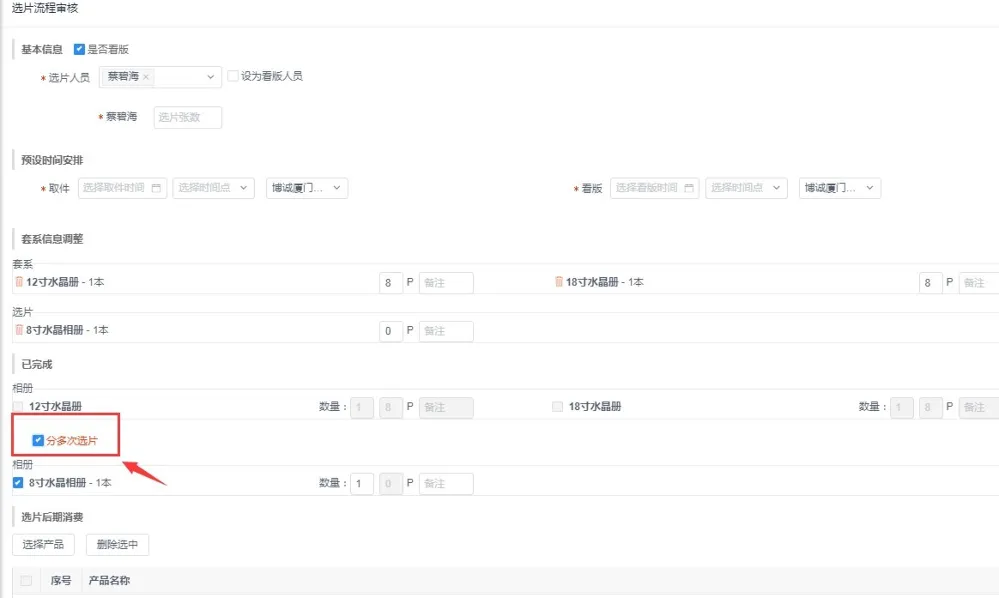Click calendar icon in 选择看版时间 field
Image resolution: width=999 pixels, height=598 pixels.
(688, 188)
